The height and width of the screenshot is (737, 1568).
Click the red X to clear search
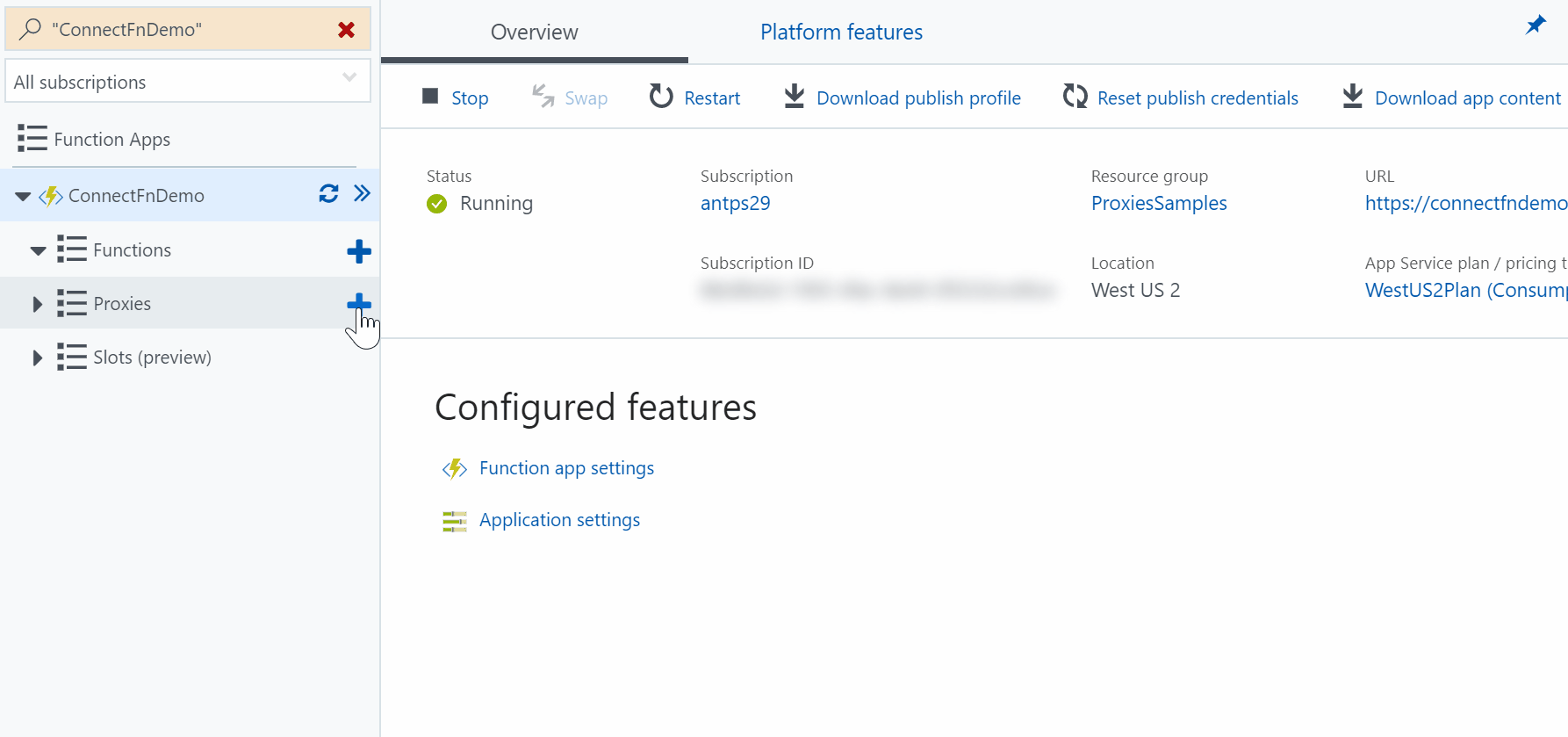[346, 30]
